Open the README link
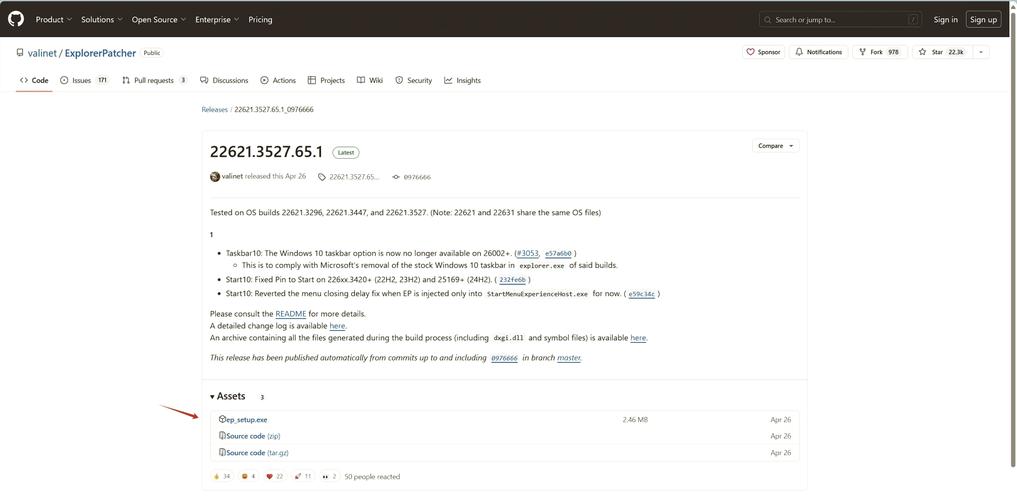Viewport: 1017px width, 500px height. 290,314
